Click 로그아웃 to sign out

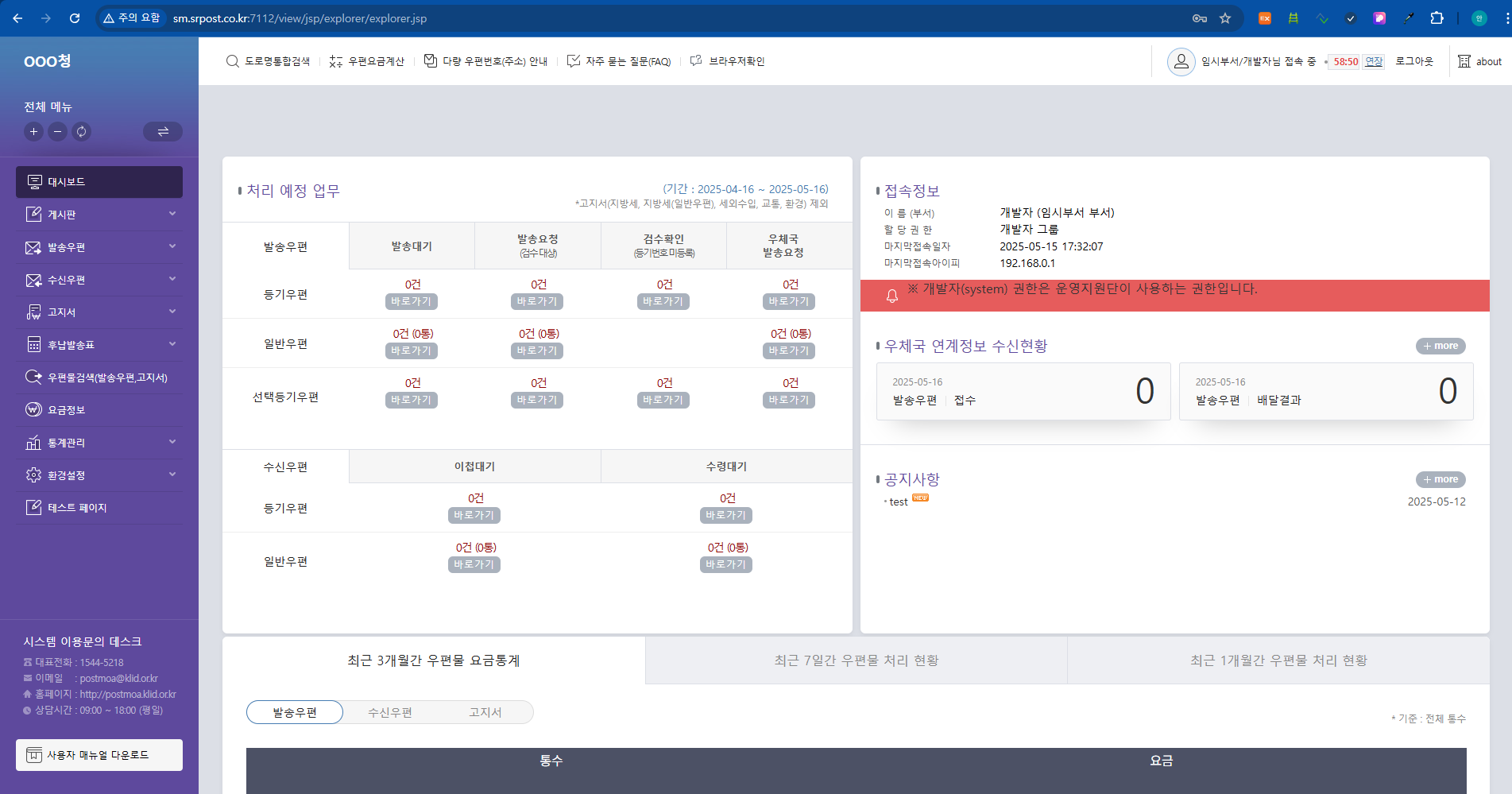tap(1414, 61)
